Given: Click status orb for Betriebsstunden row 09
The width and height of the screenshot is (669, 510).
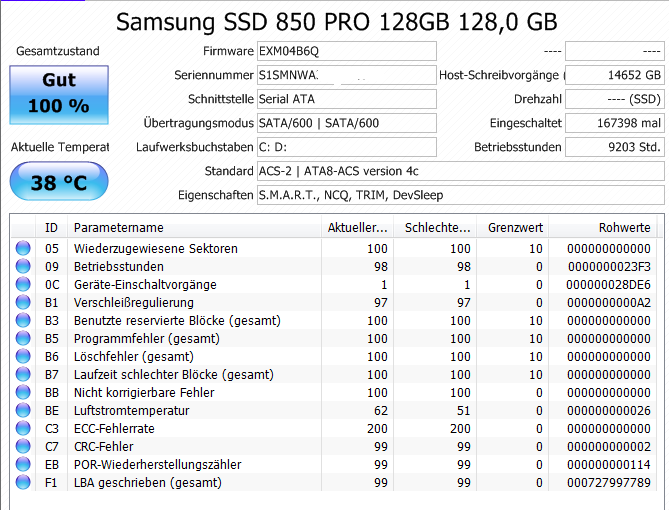Looking at the screenshot, I should point(23,266).
